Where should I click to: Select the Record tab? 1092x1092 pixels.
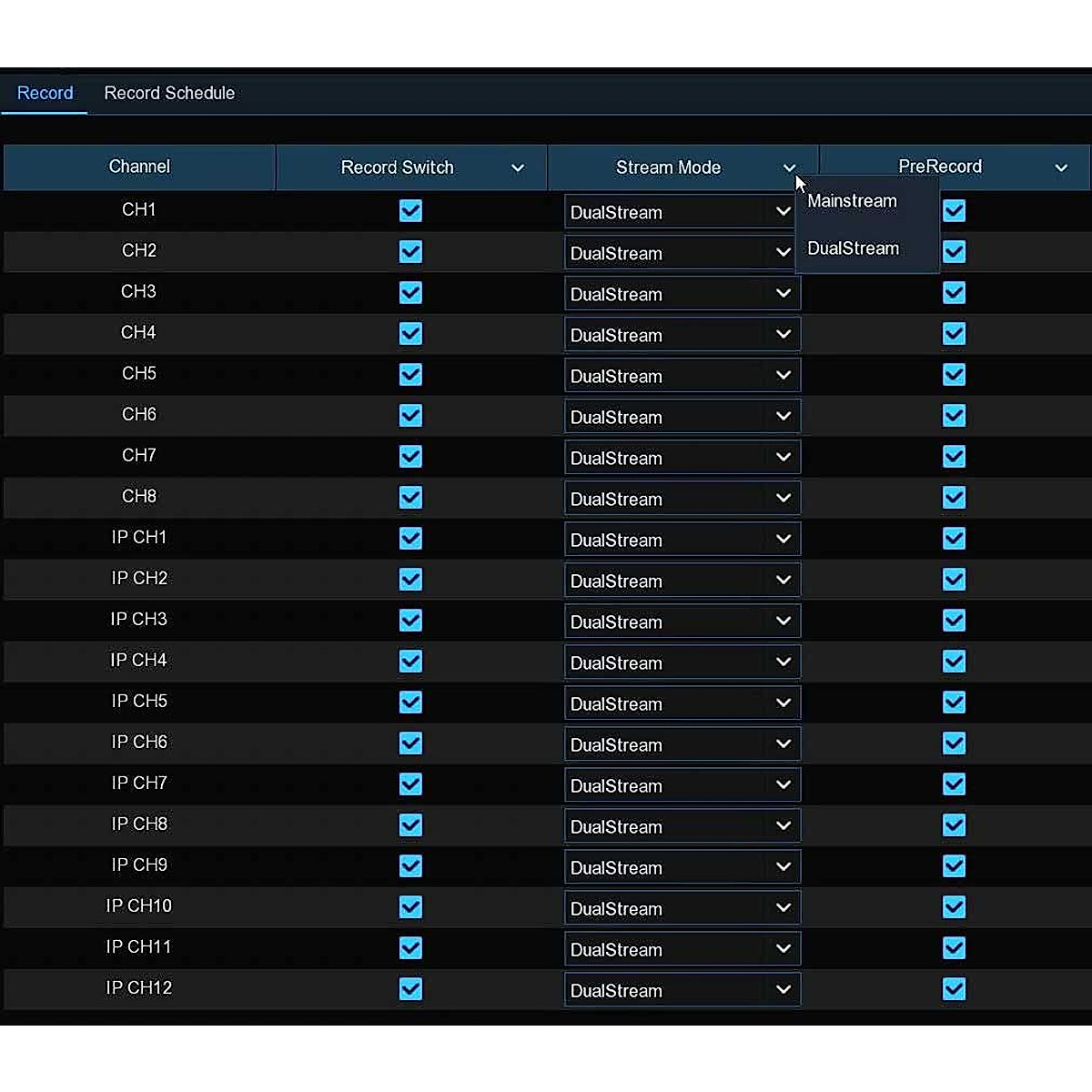45,94
